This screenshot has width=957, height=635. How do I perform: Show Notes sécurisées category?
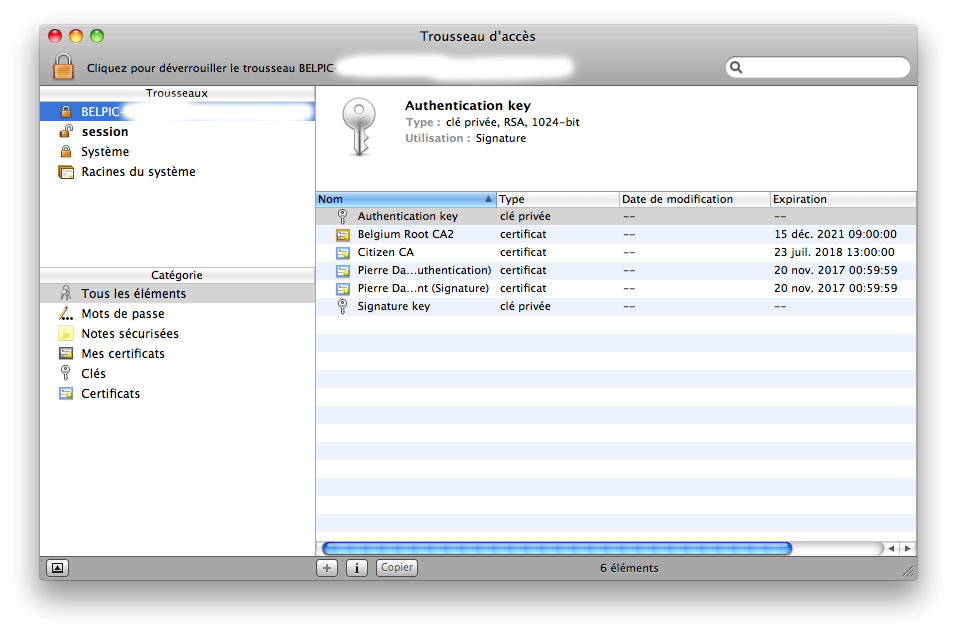(130, 333)
